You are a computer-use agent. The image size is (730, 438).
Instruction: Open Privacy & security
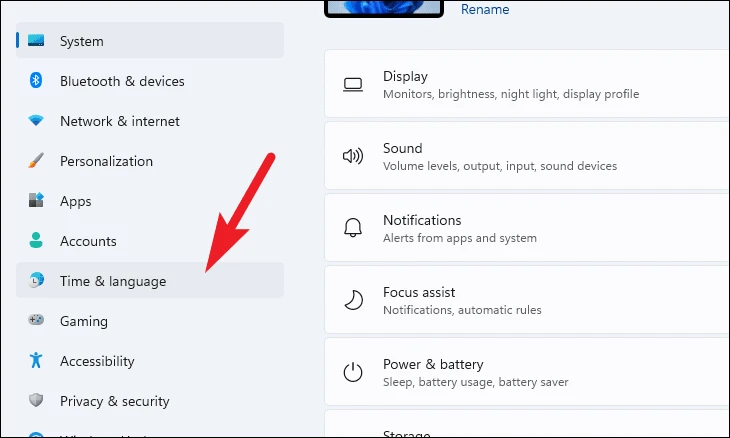[150, 401]
